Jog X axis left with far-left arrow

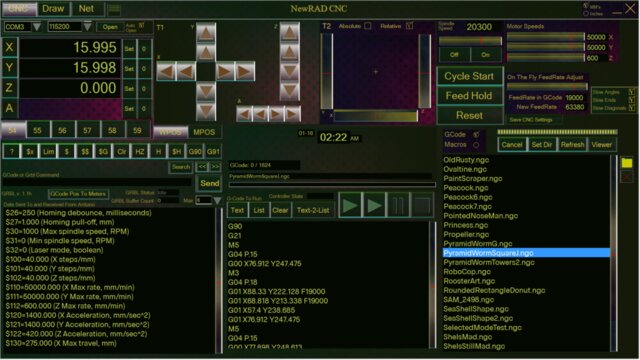[166, 72]
